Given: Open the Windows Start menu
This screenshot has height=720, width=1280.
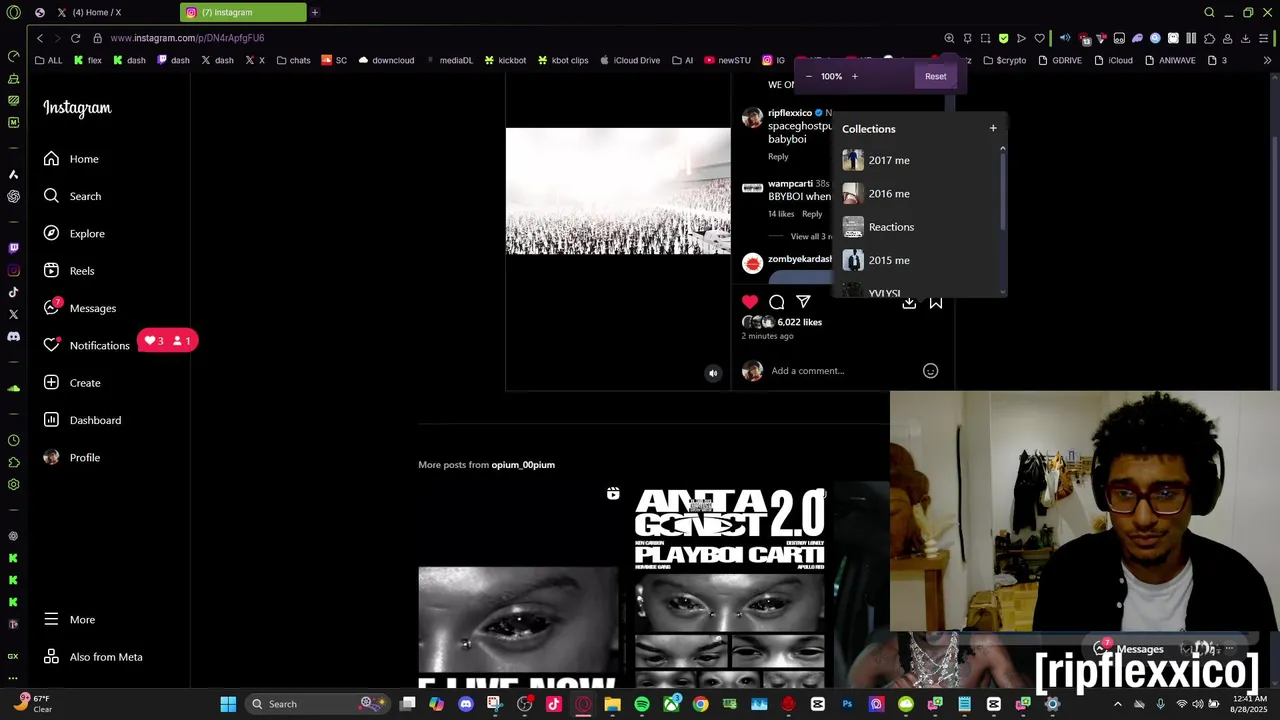Looking at the screenshot, I should tap(228, 704).
